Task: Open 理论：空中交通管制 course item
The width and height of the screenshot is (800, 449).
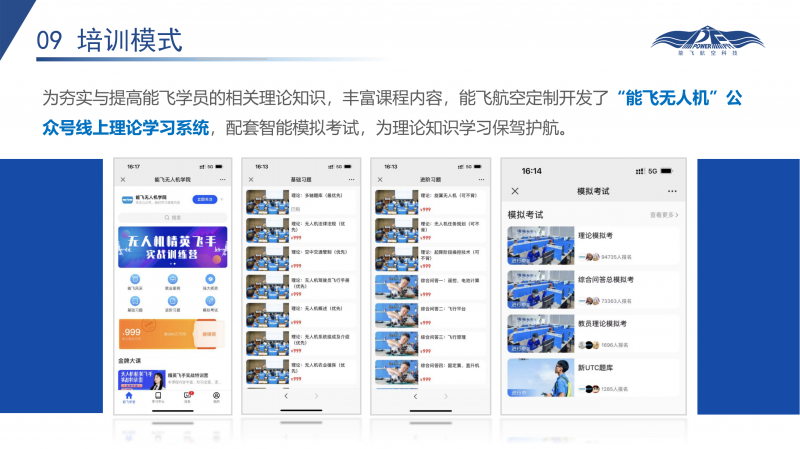Action: (x=301, y=259)
